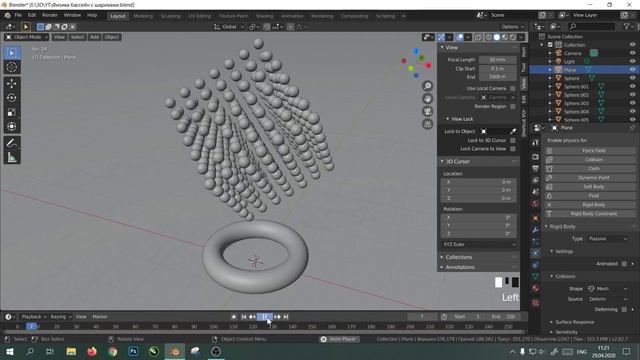640x360 pixels.
Task: Enable the Lock Camera to View checkbox
Action: 513,149
